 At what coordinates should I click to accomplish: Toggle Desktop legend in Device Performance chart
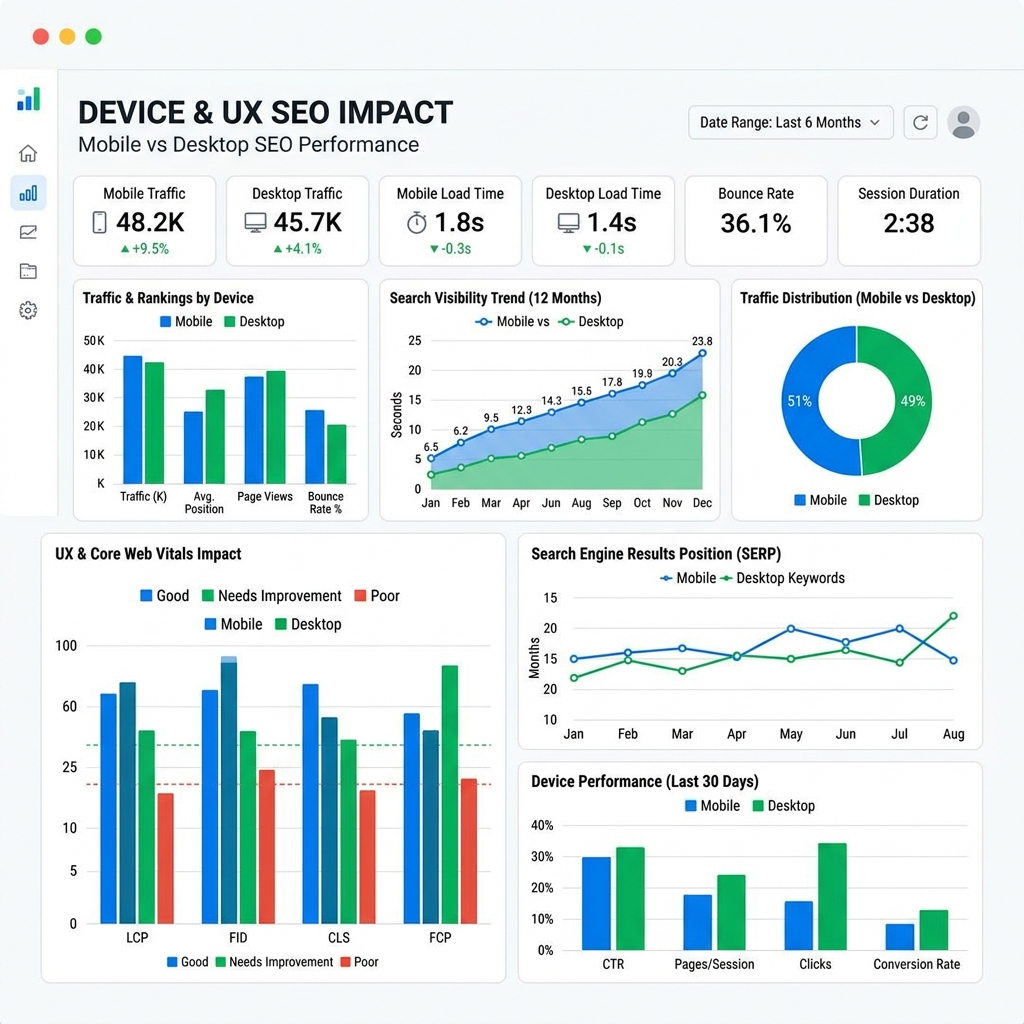pyautogui.click(x=784, y=806)
